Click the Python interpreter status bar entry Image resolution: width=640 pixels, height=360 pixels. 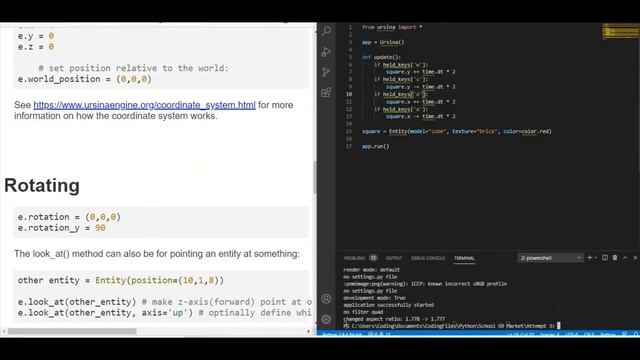(342, 334)
